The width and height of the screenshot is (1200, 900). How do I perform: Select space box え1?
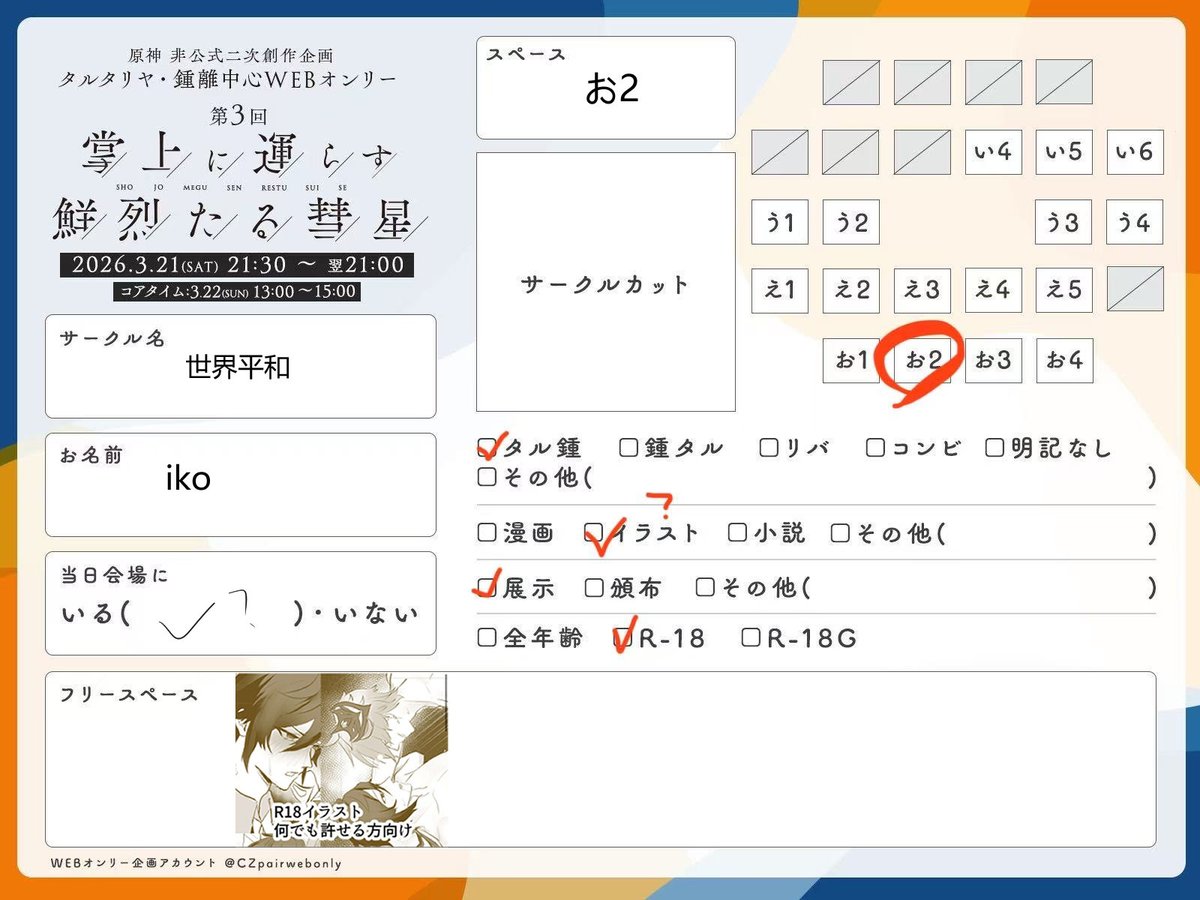[780, 290]
